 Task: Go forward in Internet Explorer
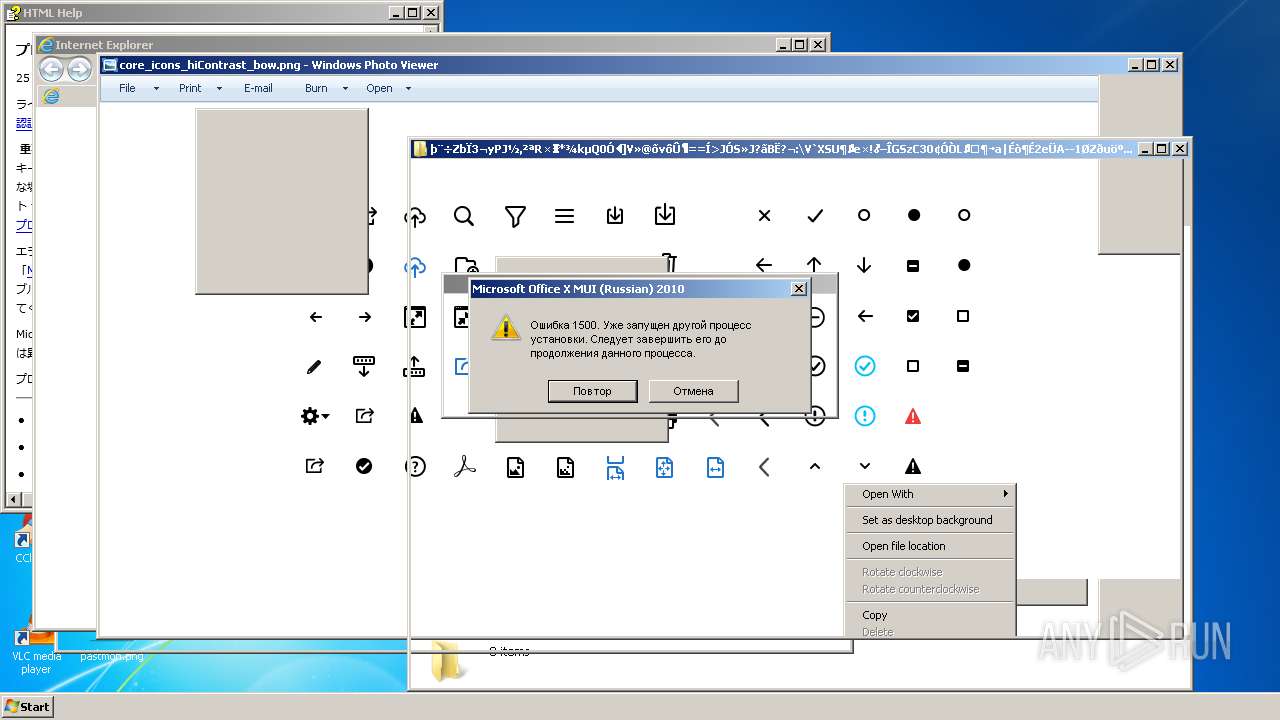click(79, 69)
